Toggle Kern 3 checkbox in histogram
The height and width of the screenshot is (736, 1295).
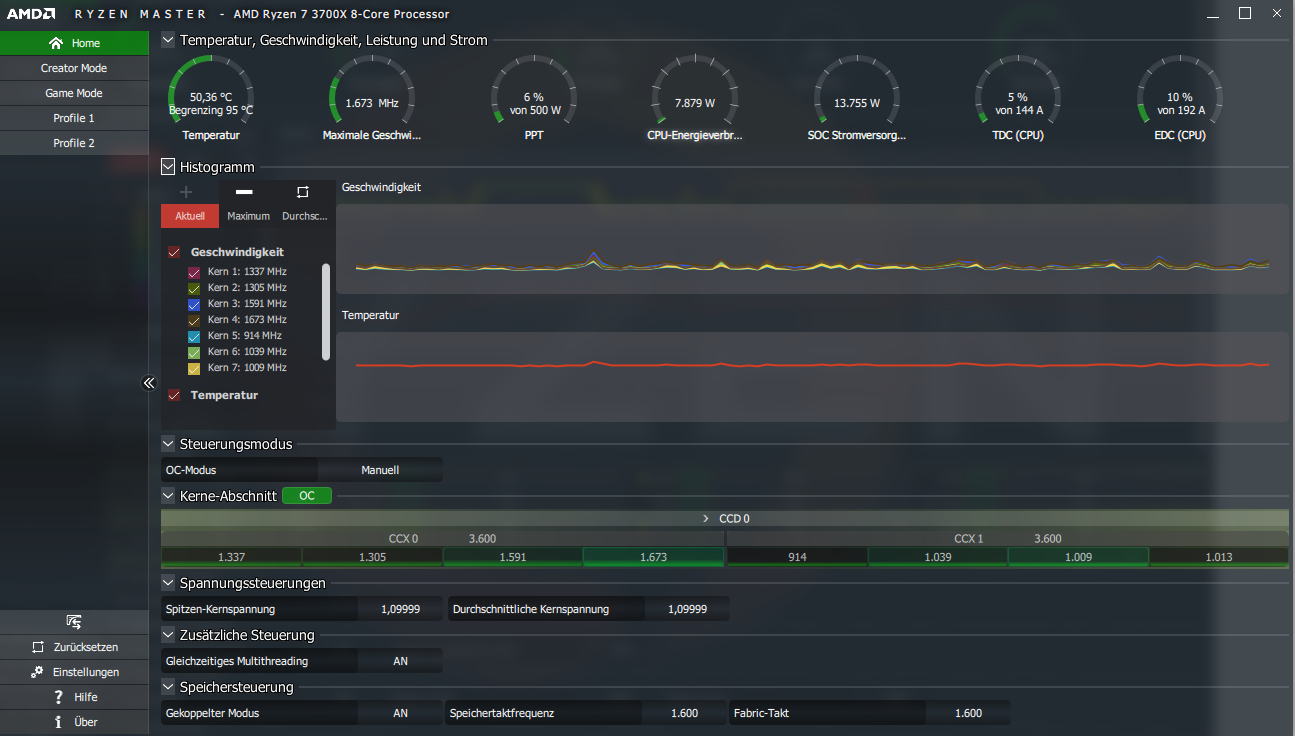194,304
